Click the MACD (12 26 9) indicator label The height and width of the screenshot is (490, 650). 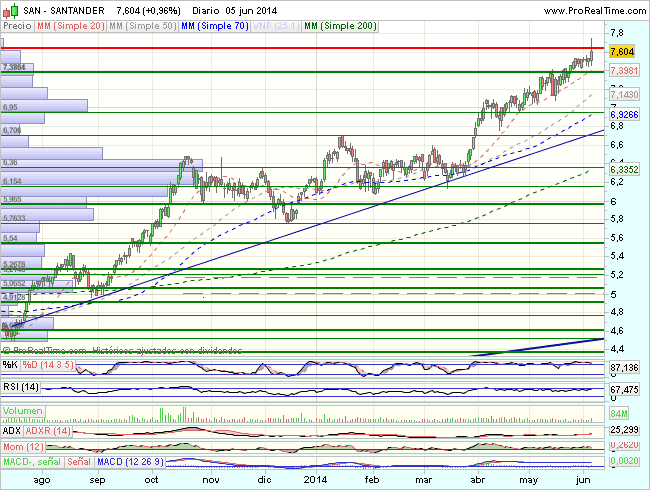(130, 462)
